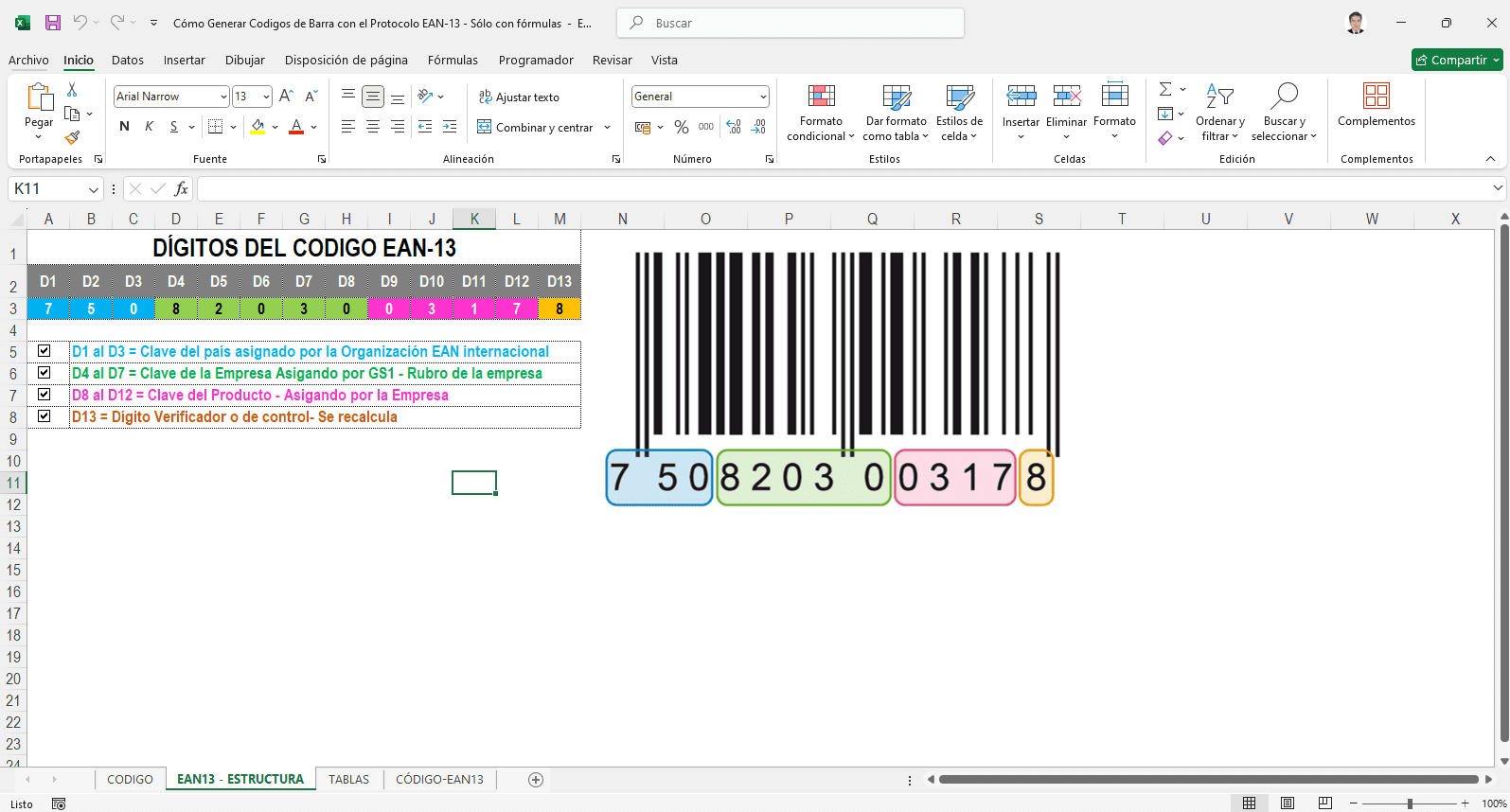
Task: Click the Save icon in title bar
Action: (x=53, y=23)
